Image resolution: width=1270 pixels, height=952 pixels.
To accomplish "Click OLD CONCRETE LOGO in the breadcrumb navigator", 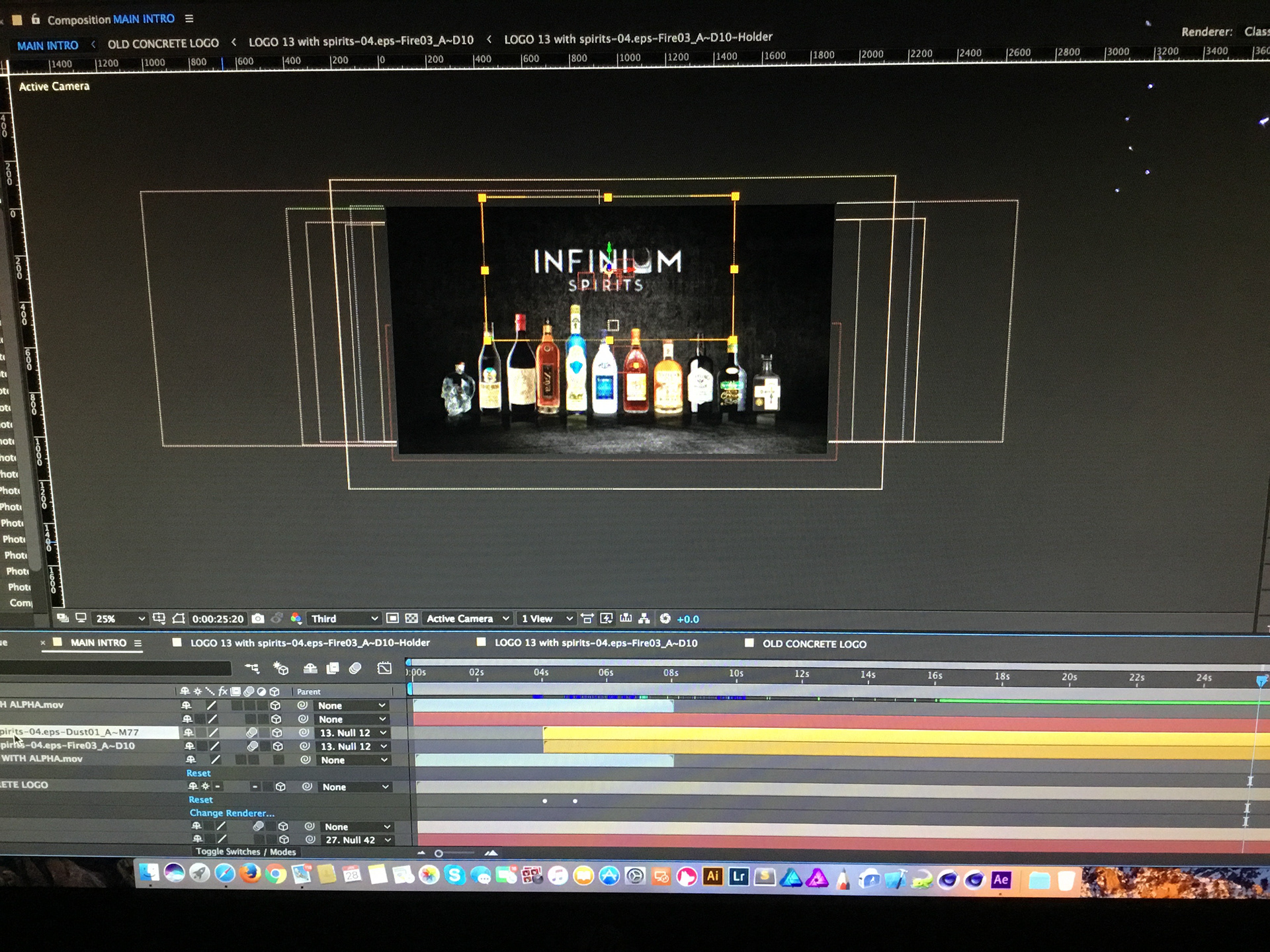I will pos(163,44).
